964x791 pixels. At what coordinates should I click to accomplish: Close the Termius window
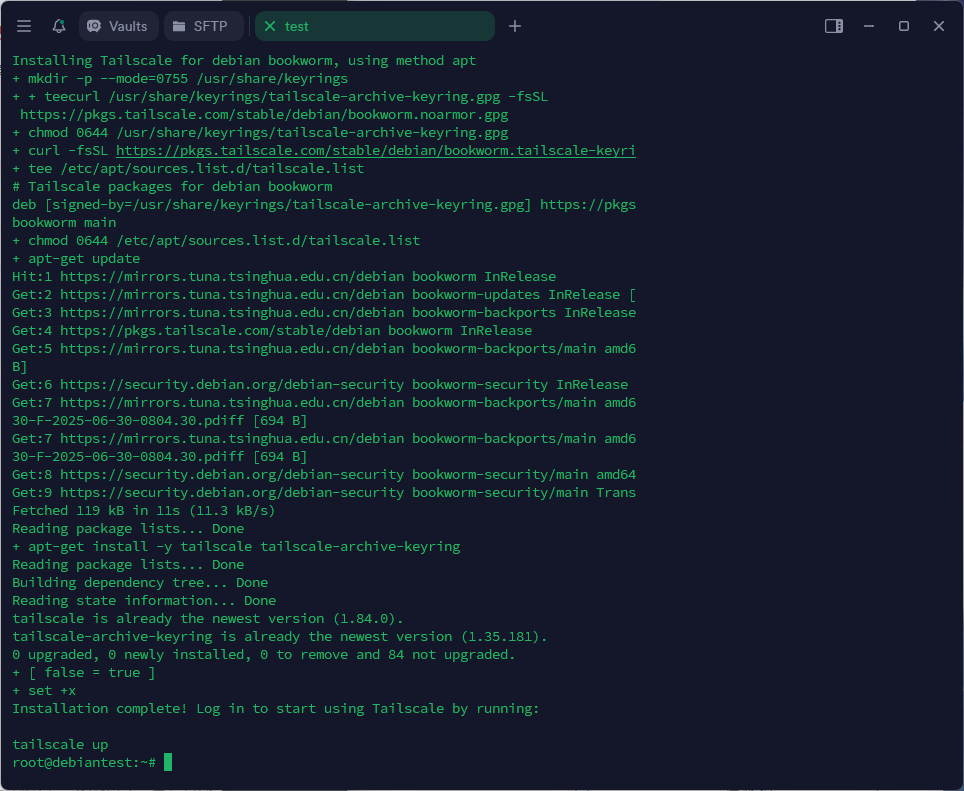(x=939, y=26)
